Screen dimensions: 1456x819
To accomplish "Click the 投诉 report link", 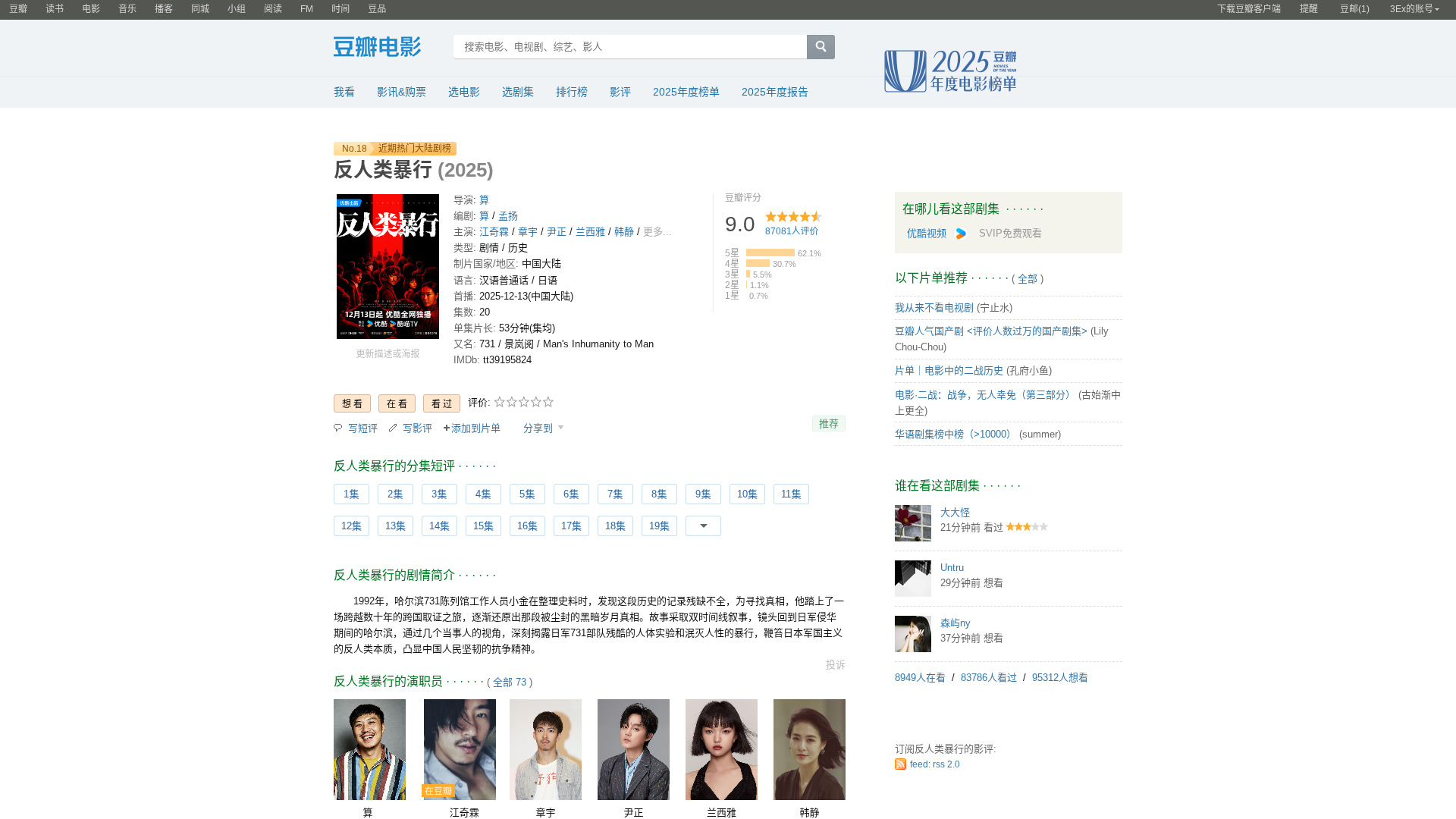I will point(836,665).
